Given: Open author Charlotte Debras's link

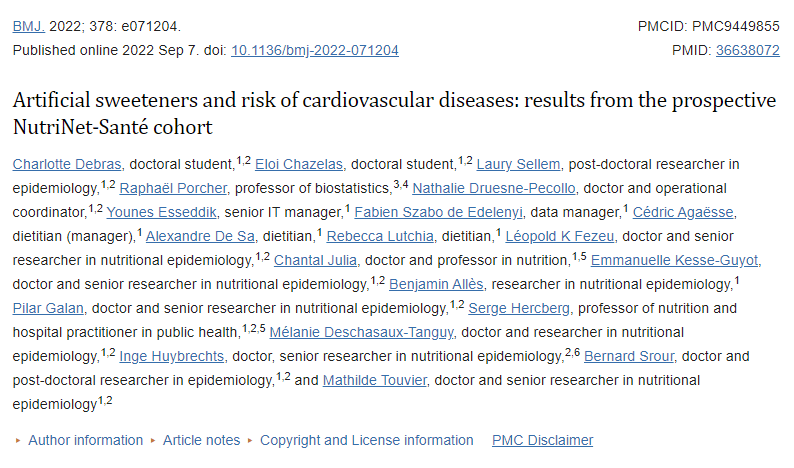Looking at the screenshot, I should [68, 163].
